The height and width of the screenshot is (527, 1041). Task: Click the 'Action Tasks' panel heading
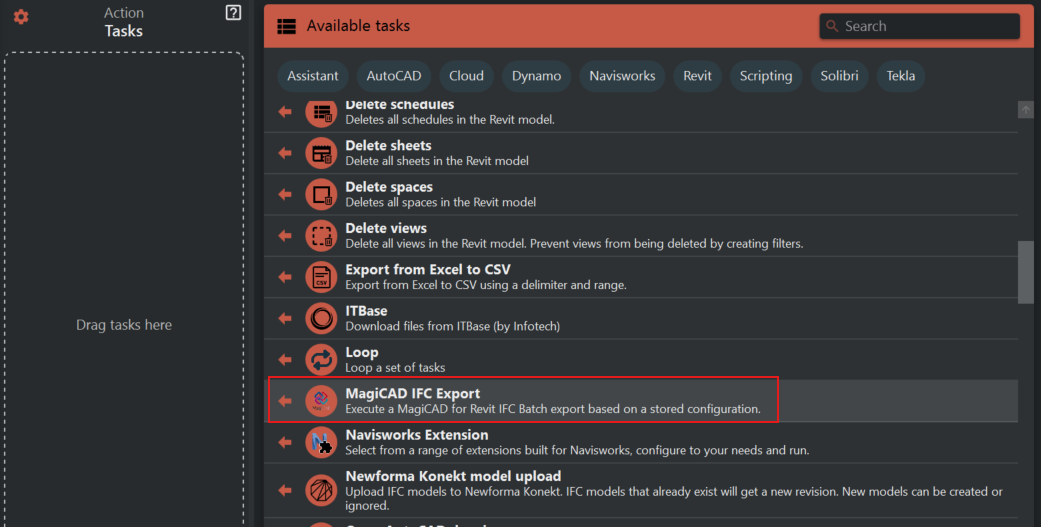point(123,22)
